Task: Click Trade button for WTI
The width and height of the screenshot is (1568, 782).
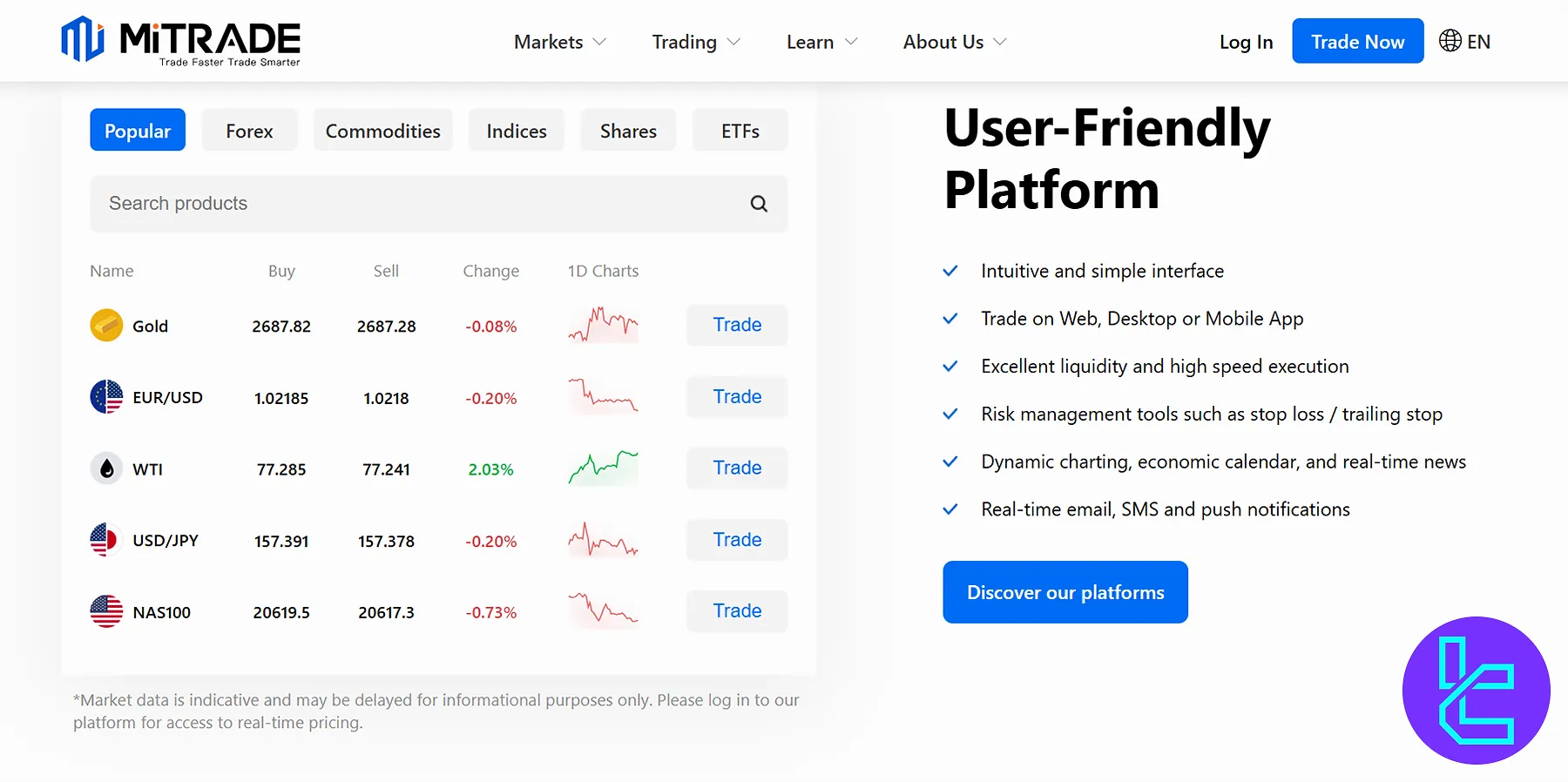Action: point(737,468)
